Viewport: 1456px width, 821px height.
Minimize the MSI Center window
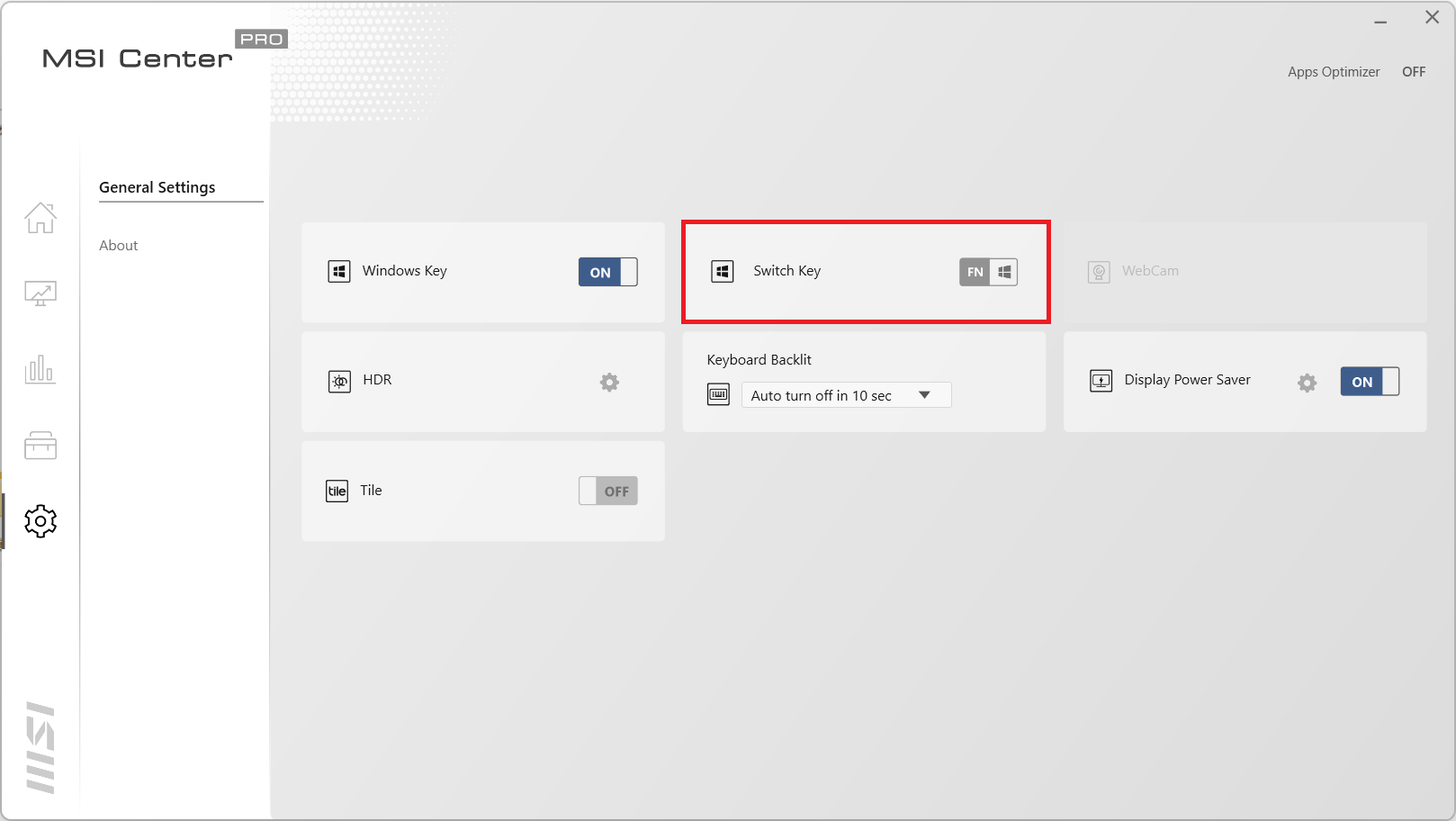coord(1380,20)
